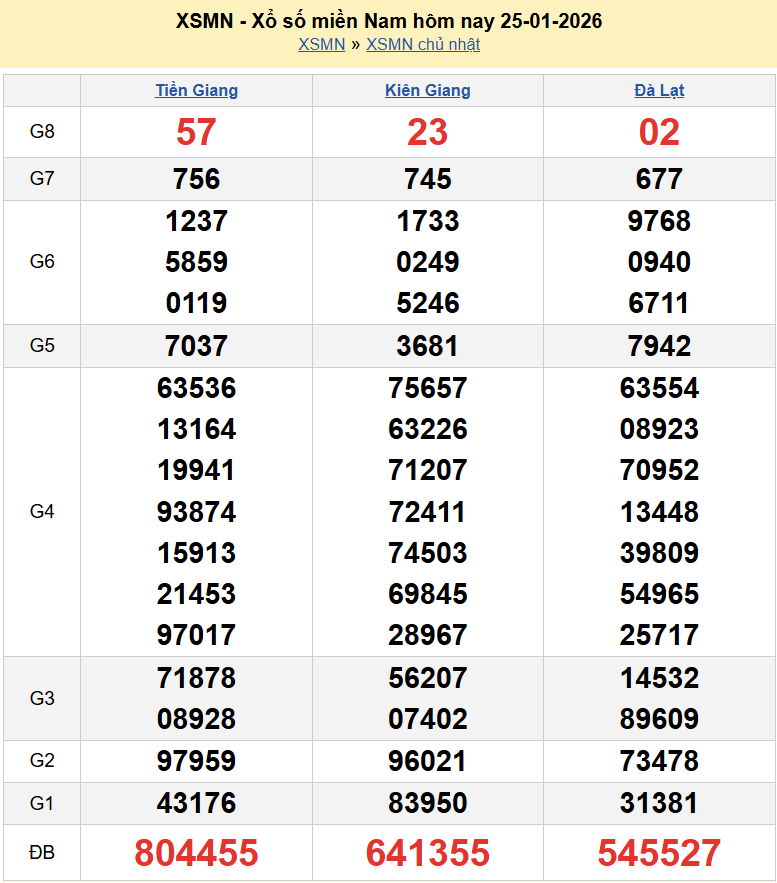The image size is (777, 883).
Task: Click Đà Lạt special prize 545527
Action: pos(659,853)
